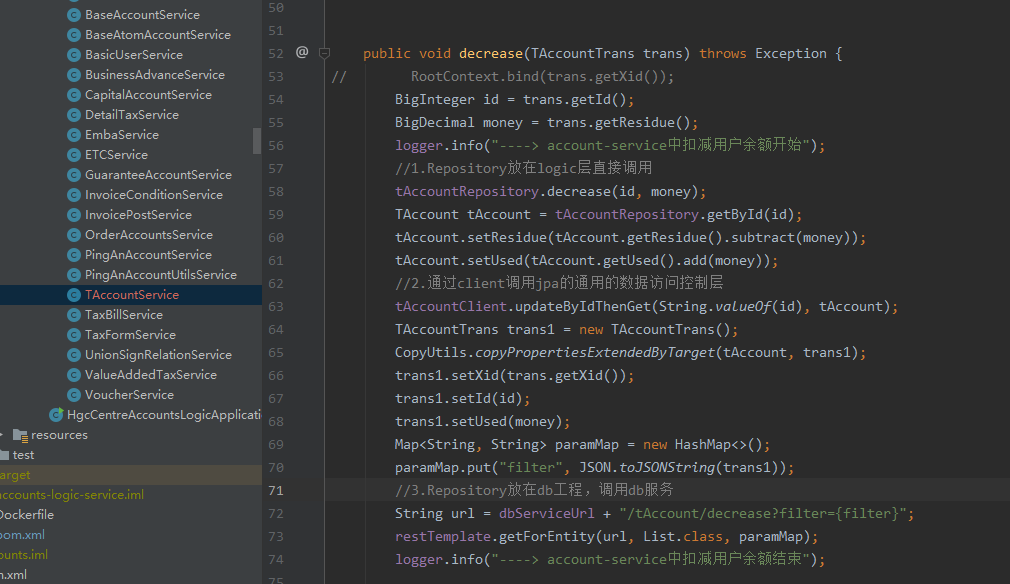Screen dimensions: 1010x584
Task: Click line number 71 in the gutter
Action: coord(276,491)
